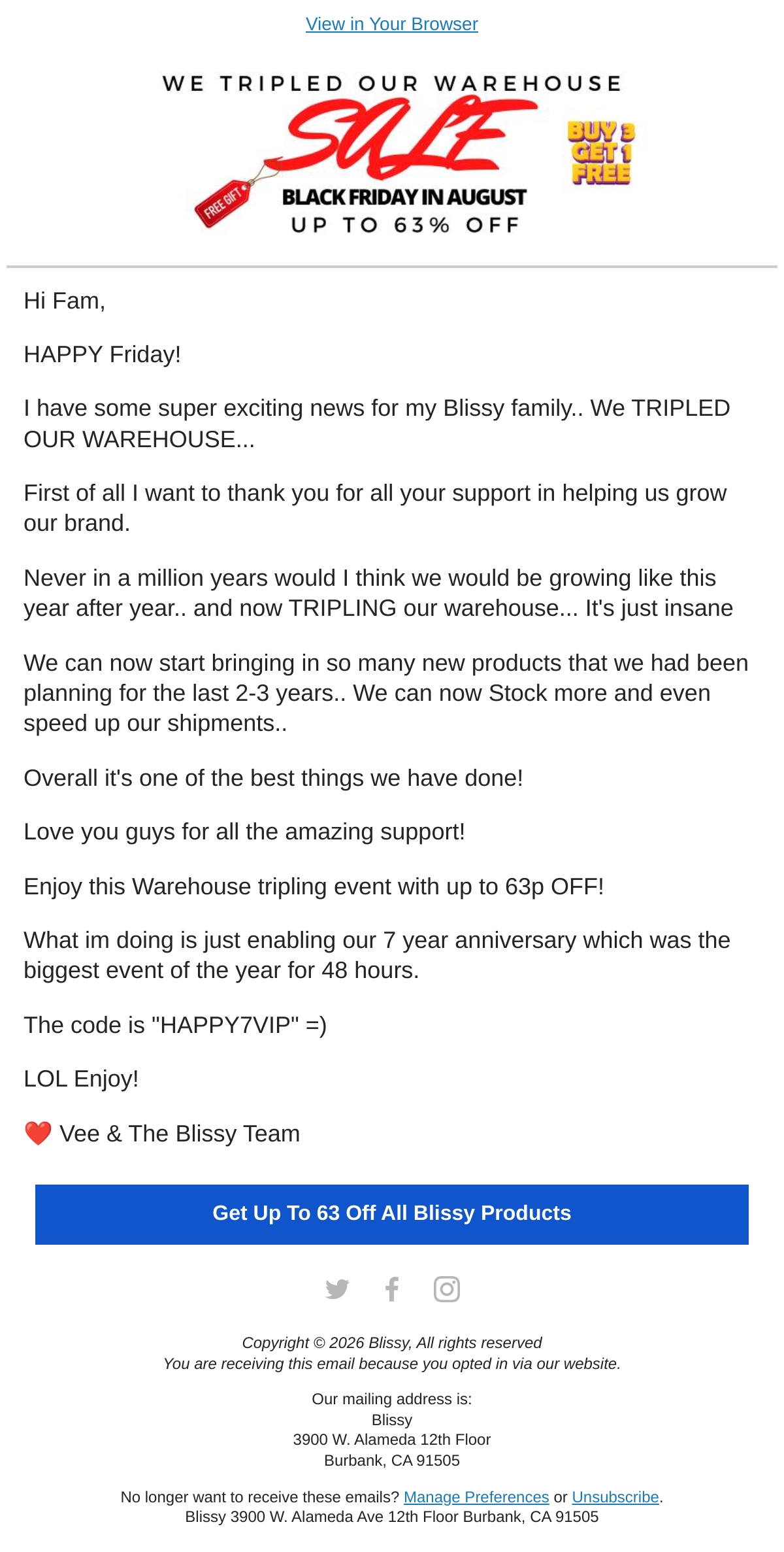Click the HAPPY7VIP code line

coord(175,1025)
